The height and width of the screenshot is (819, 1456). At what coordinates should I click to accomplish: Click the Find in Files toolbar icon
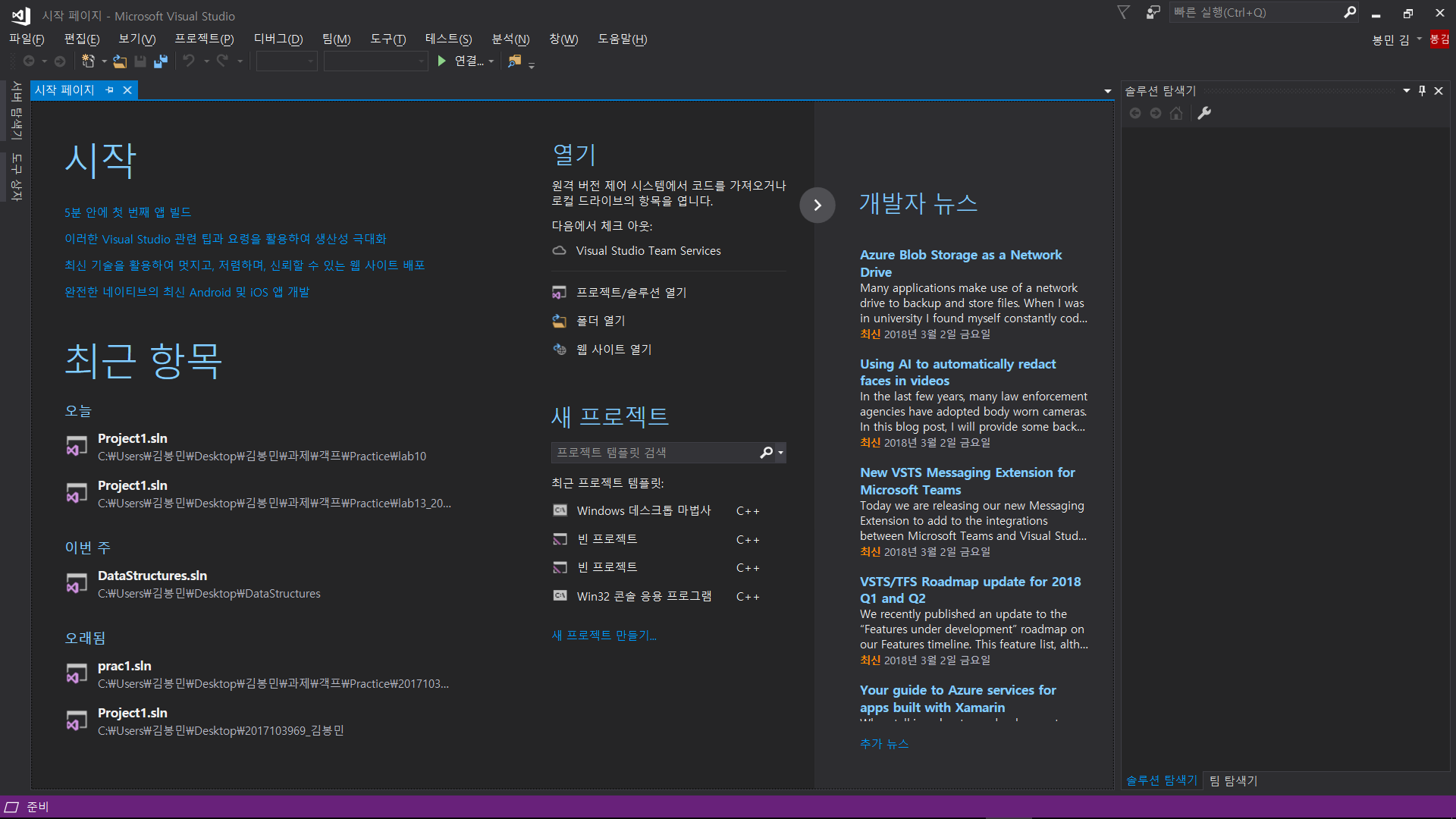pos(515,61)
